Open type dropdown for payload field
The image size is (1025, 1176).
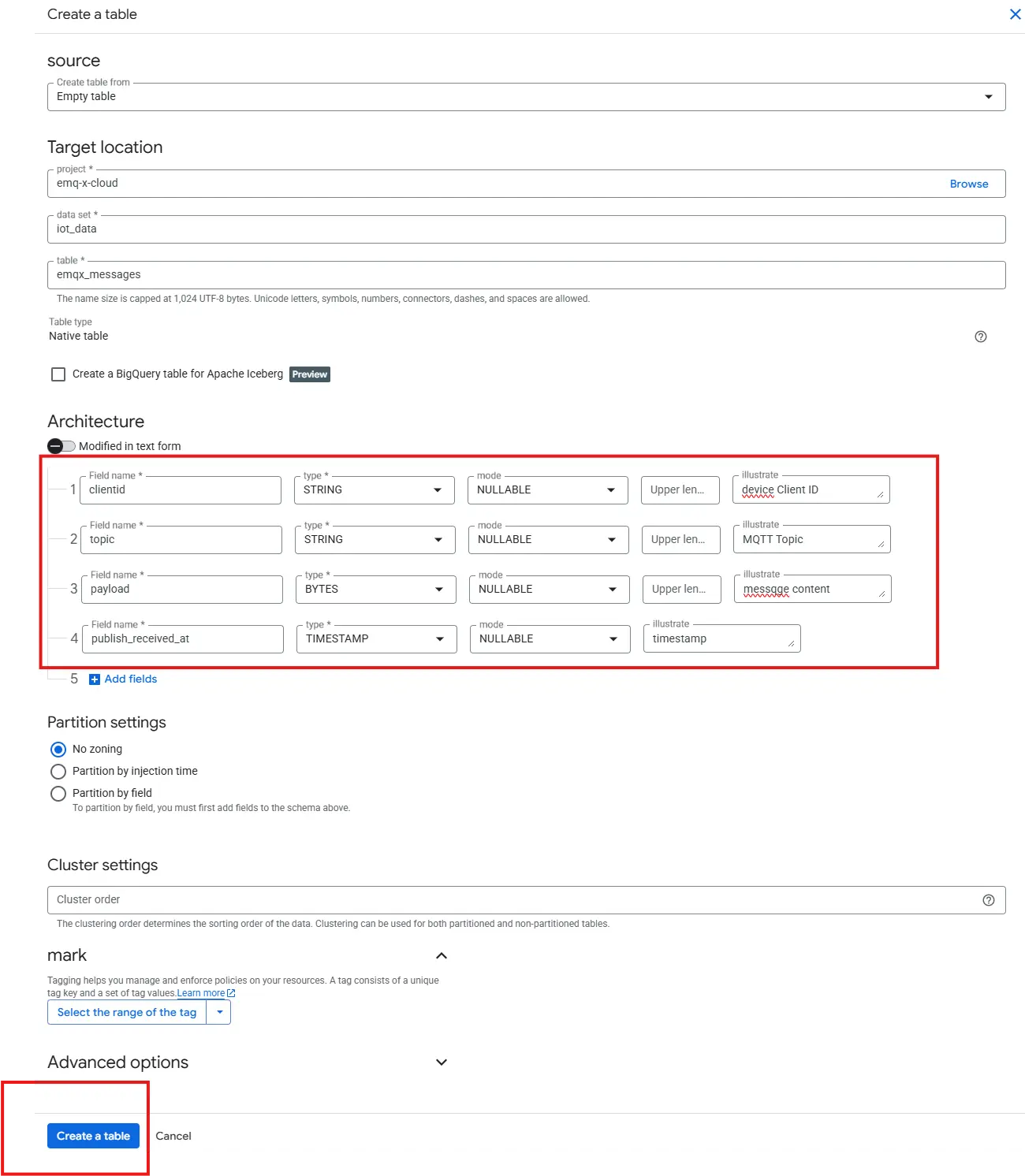[x=375, y=590]
